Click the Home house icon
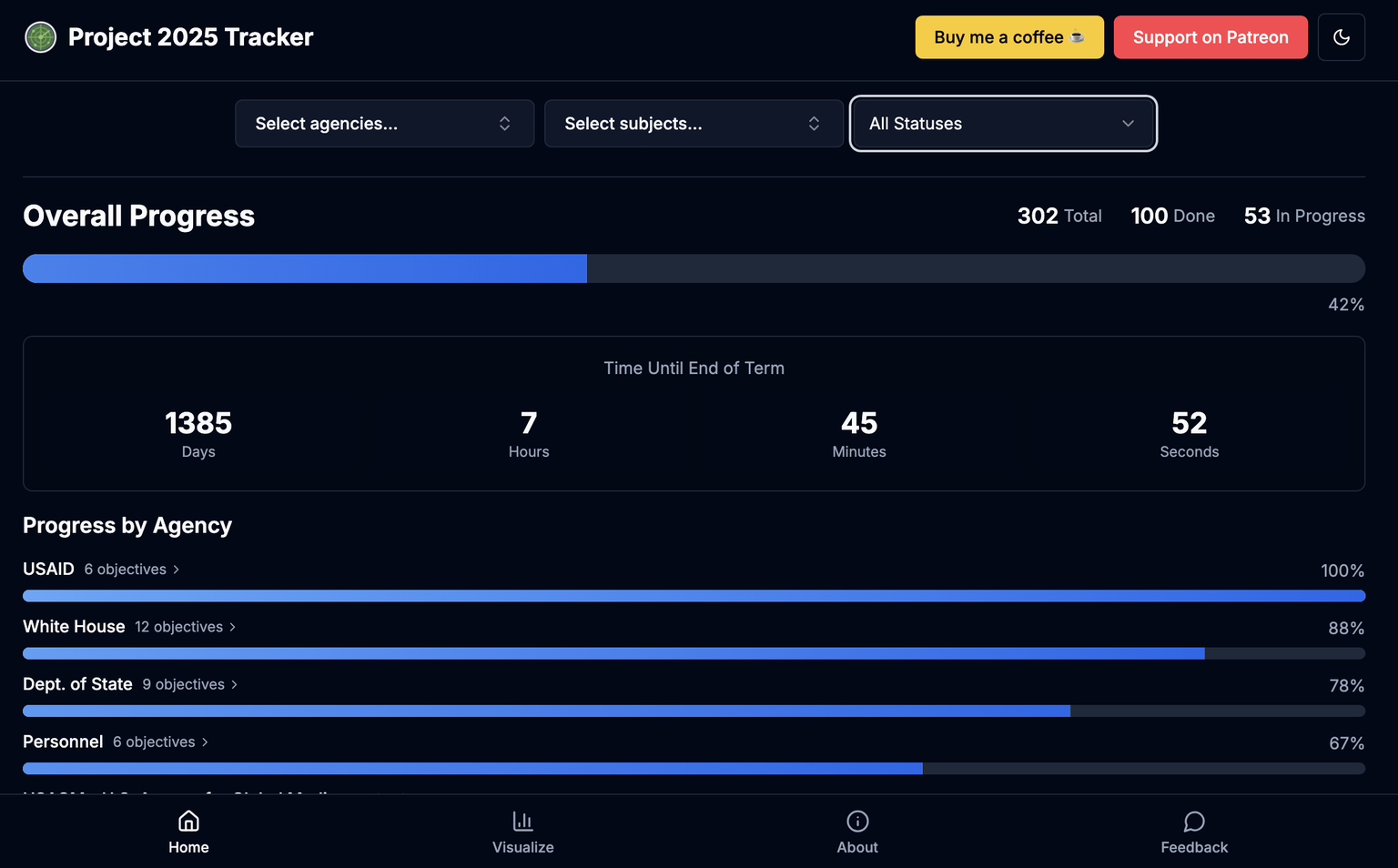The image size is (1398, 868). tap(188, 822)
